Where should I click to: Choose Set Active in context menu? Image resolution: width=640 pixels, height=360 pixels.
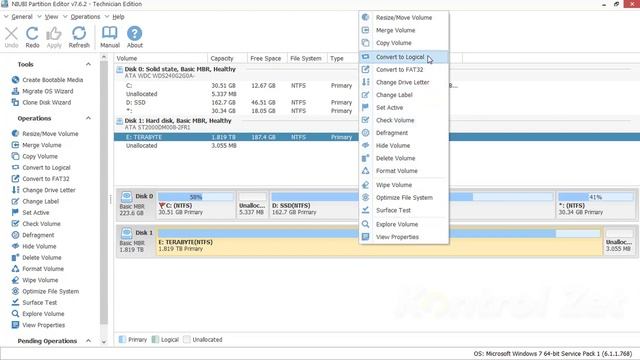pos(404,108)
